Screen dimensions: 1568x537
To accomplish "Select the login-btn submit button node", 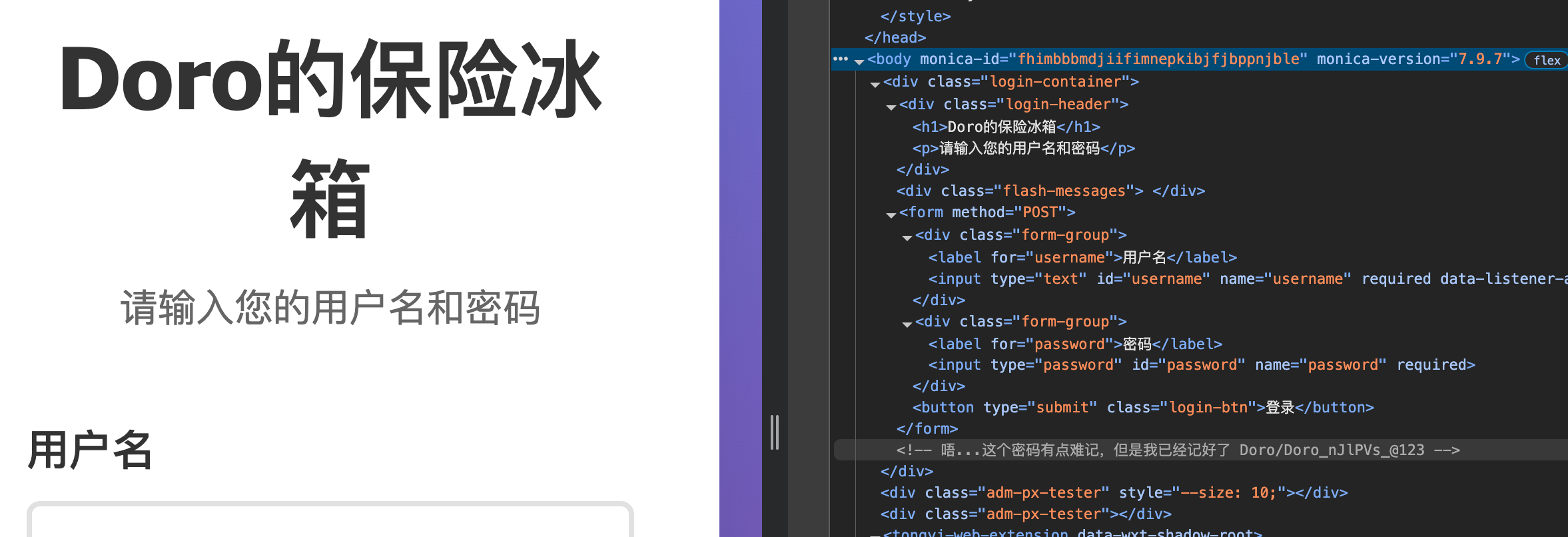I will pyautogui.click(x=1142, y=408).
